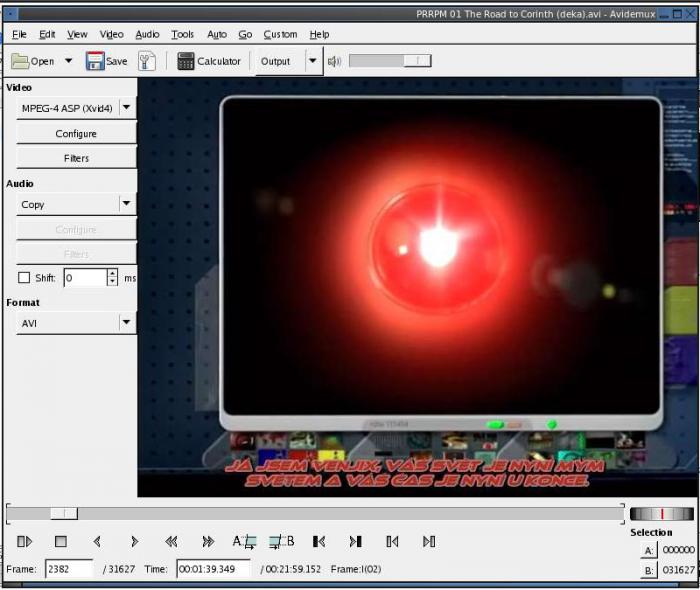700x590 pixels.
Task: Click the disabled audio Filters button
Action: 76,254
